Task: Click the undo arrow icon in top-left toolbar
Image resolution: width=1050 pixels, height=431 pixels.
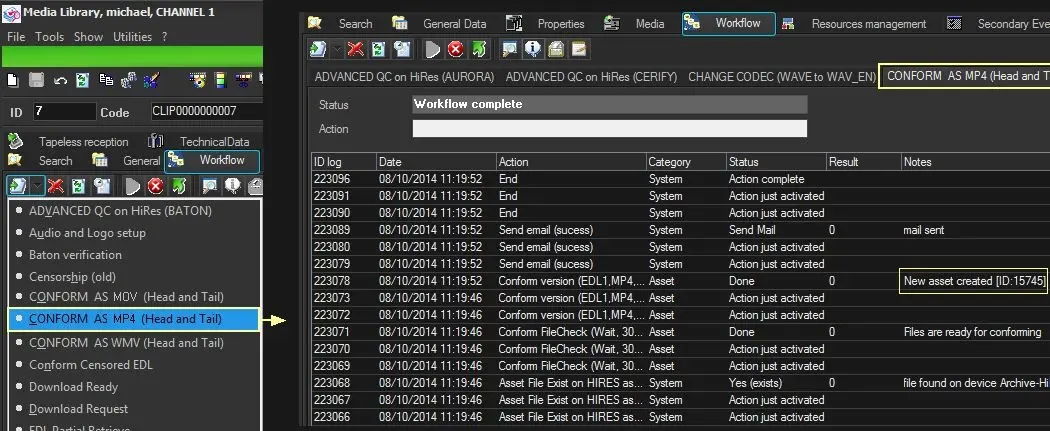Action: pos(60,79)
